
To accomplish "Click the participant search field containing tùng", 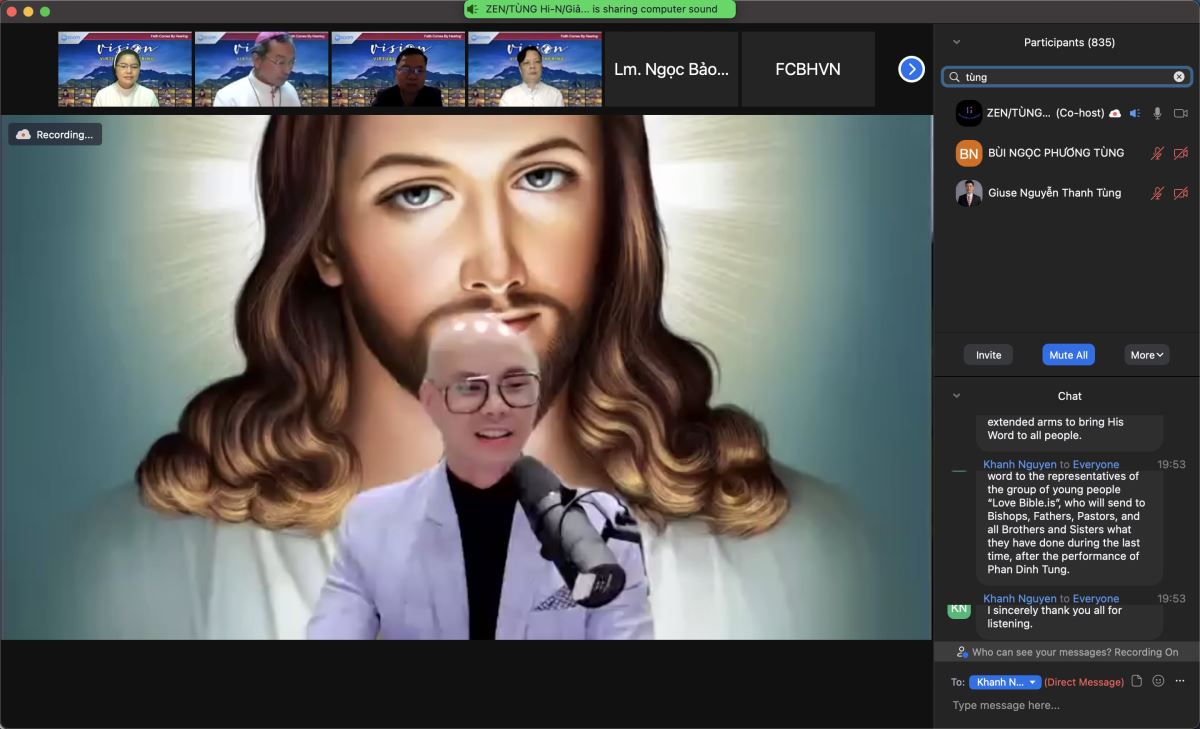I will (x=1066, y=77).
